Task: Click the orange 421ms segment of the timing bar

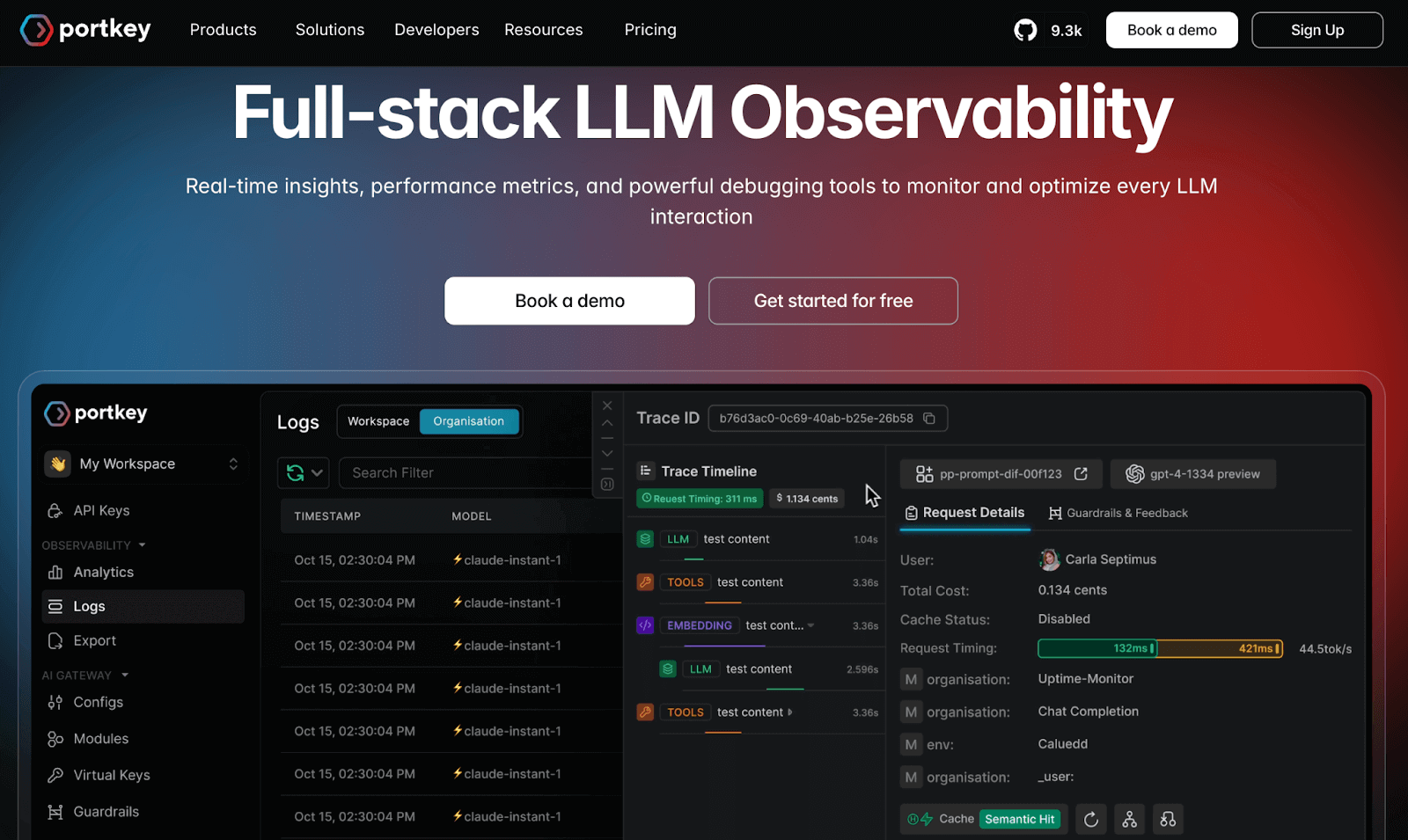Action: tap(1220, 649)
